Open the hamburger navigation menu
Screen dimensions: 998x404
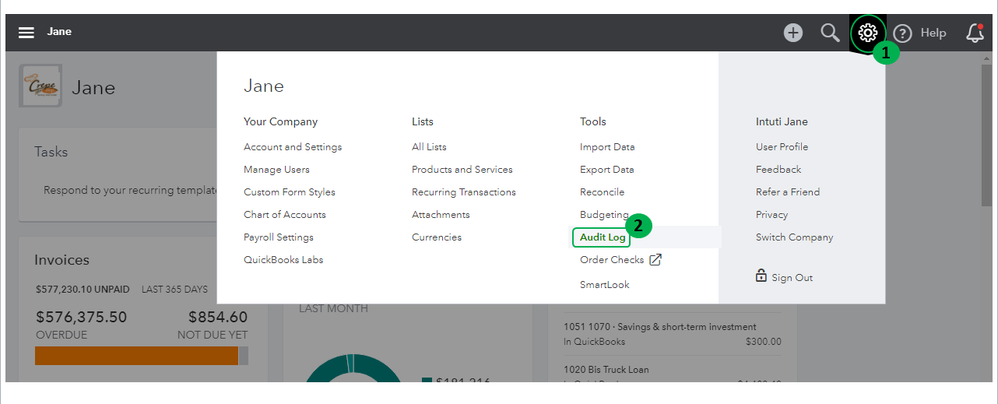[26, 32]
